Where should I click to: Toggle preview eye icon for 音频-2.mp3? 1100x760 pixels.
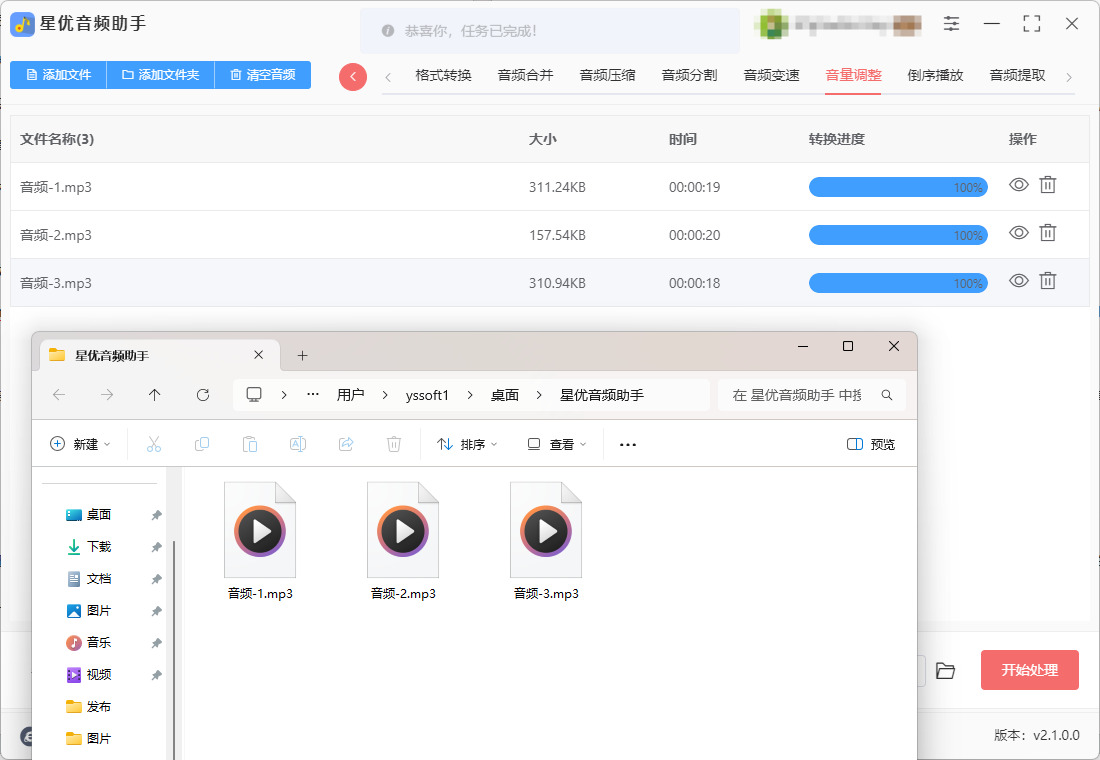pos(1019,232)
